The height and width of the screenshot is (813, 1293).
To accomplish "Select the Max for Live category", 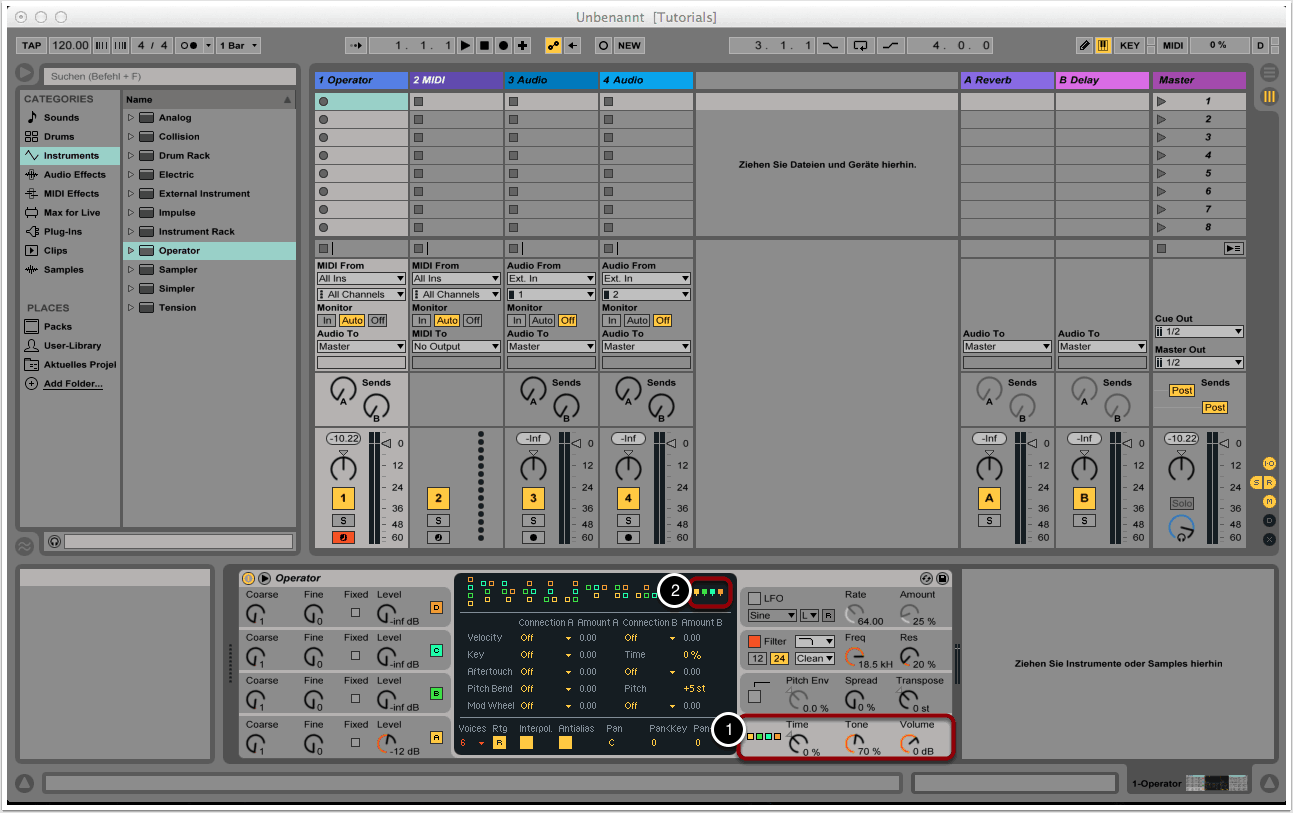I will pos(69,213).
